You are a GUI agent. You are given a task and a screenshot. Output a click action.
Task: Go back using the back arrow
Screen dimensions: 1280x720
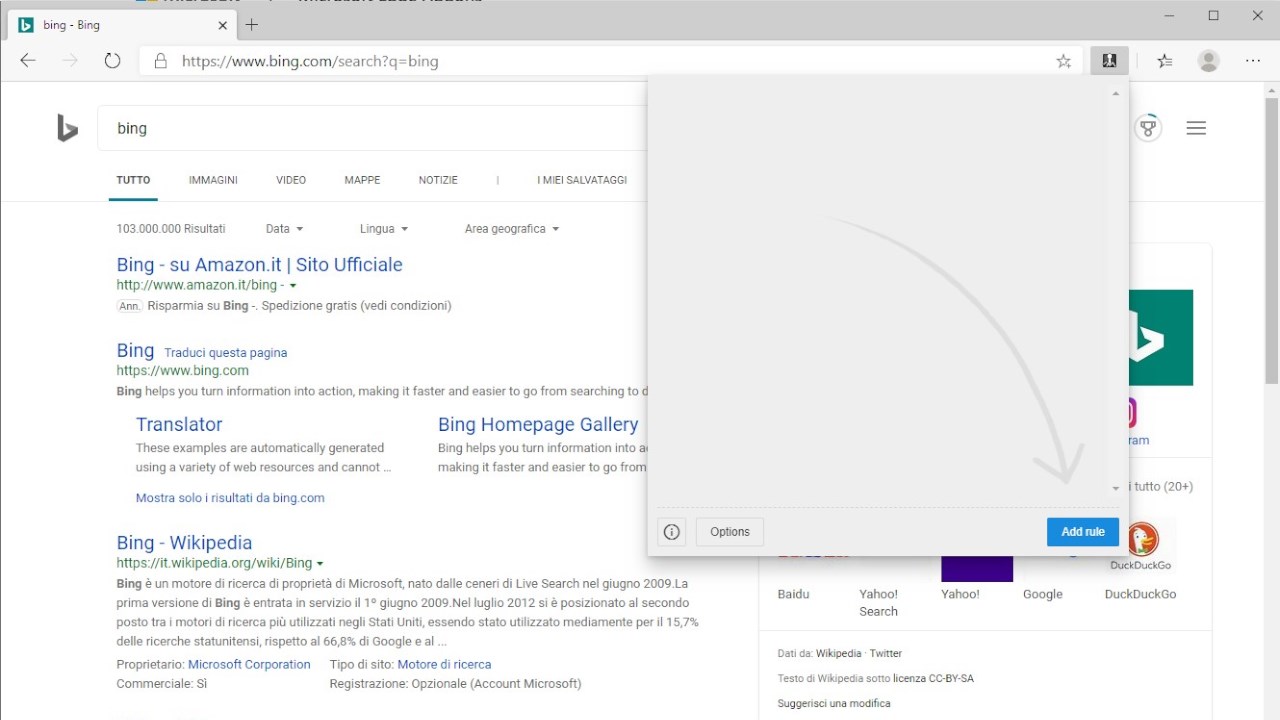(x=28, y=61)
